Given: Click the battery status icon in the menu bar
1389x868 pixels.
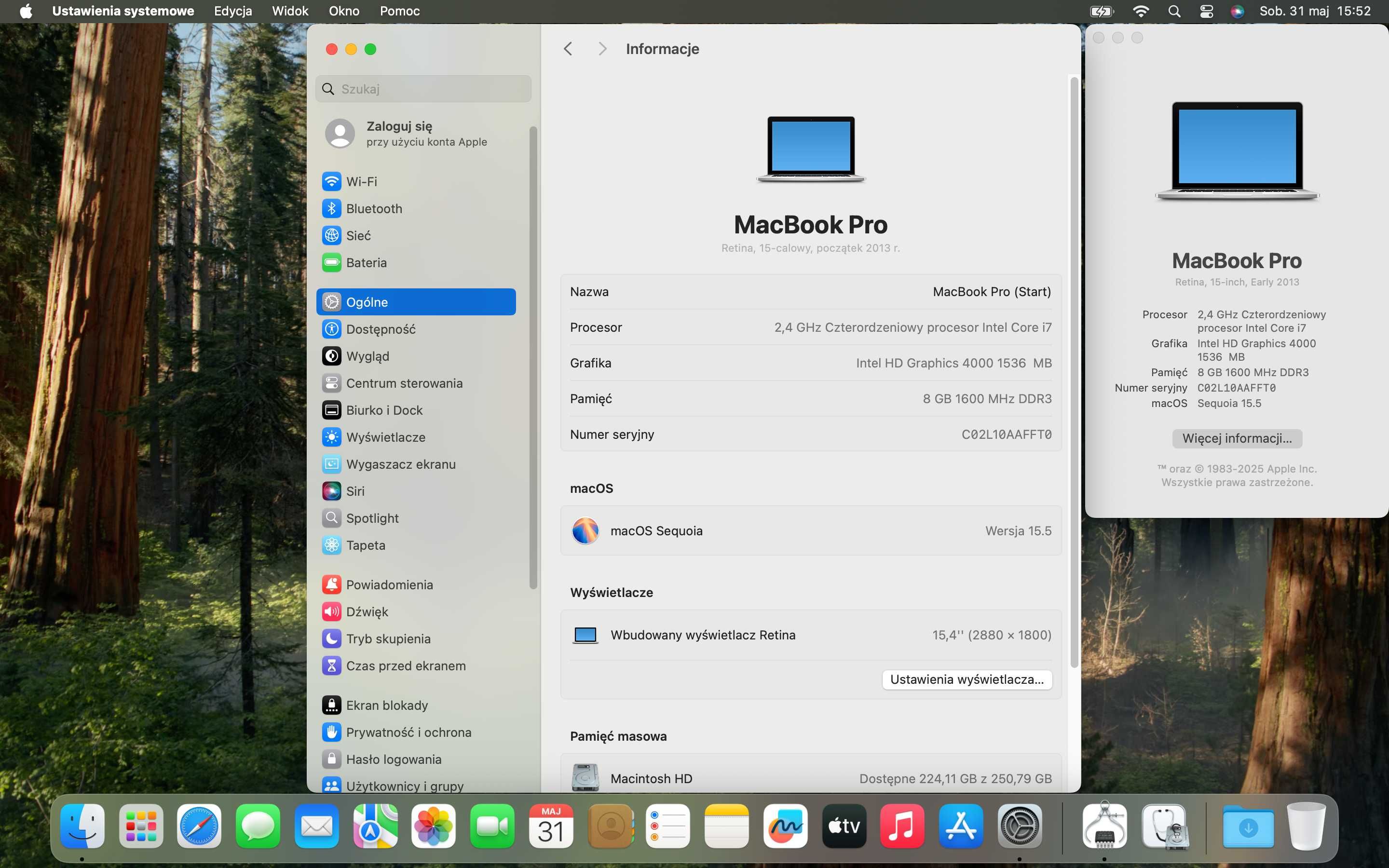Looking at the screenshot, I should coord(1102,11).
